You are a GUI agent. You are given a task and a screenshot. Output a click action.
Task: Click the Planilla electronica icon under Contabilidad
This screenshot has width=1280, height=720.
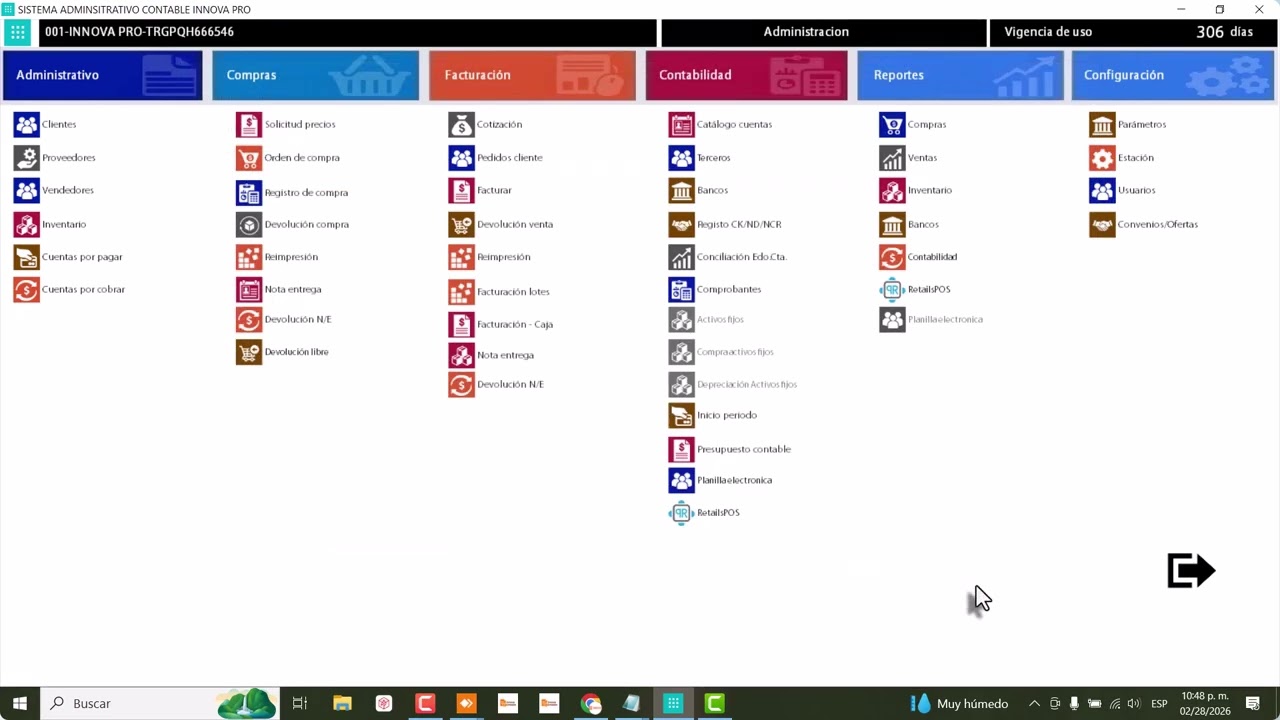tap(681, 480)
